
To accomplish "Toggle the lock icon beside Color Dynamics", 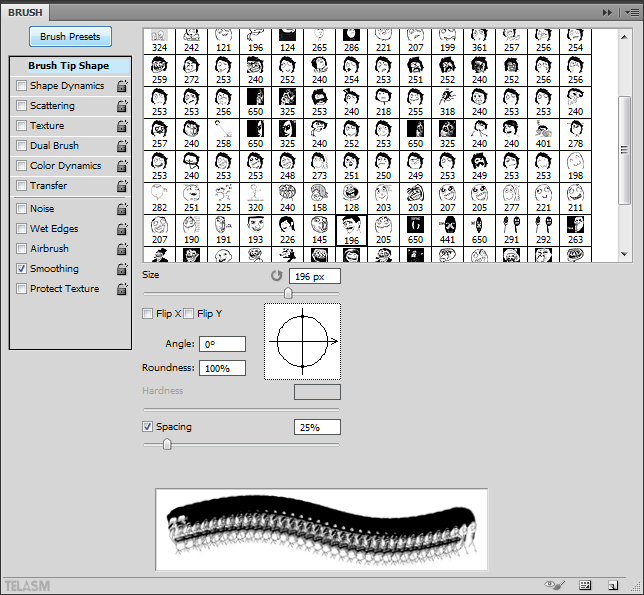I will coord(122,166).
